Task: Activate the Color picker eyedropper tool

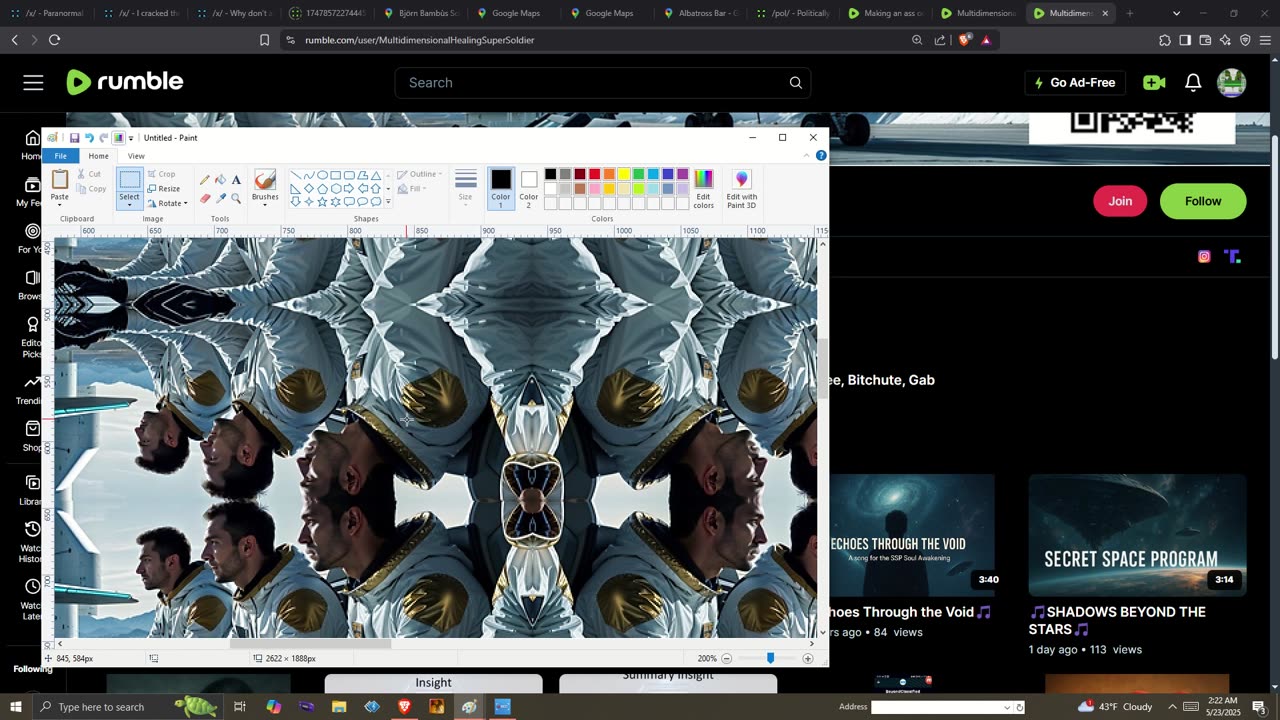Action: coord(220,198)
